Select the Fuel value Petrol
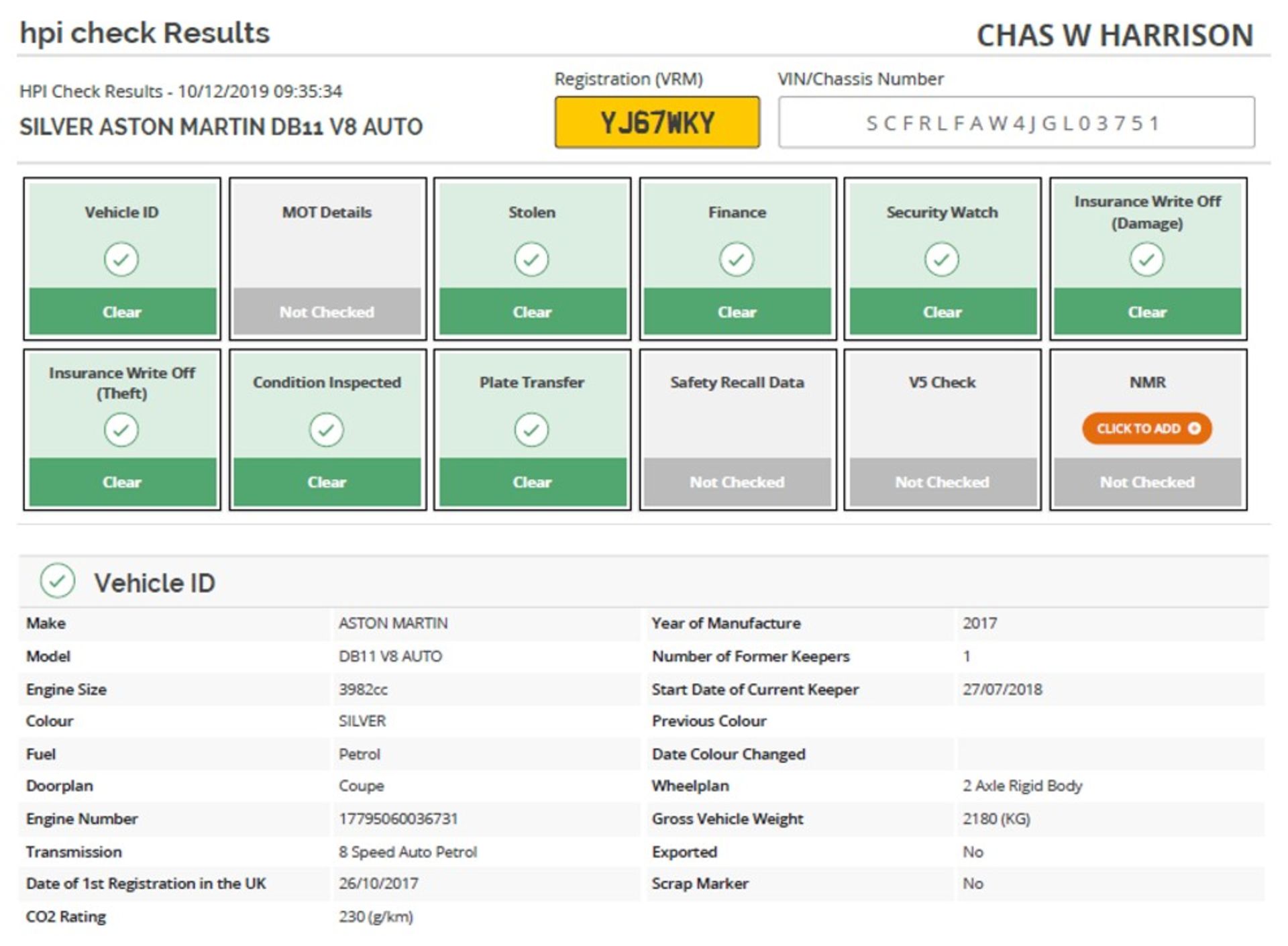Viewport: 1288px width, 946px height. 360,754
